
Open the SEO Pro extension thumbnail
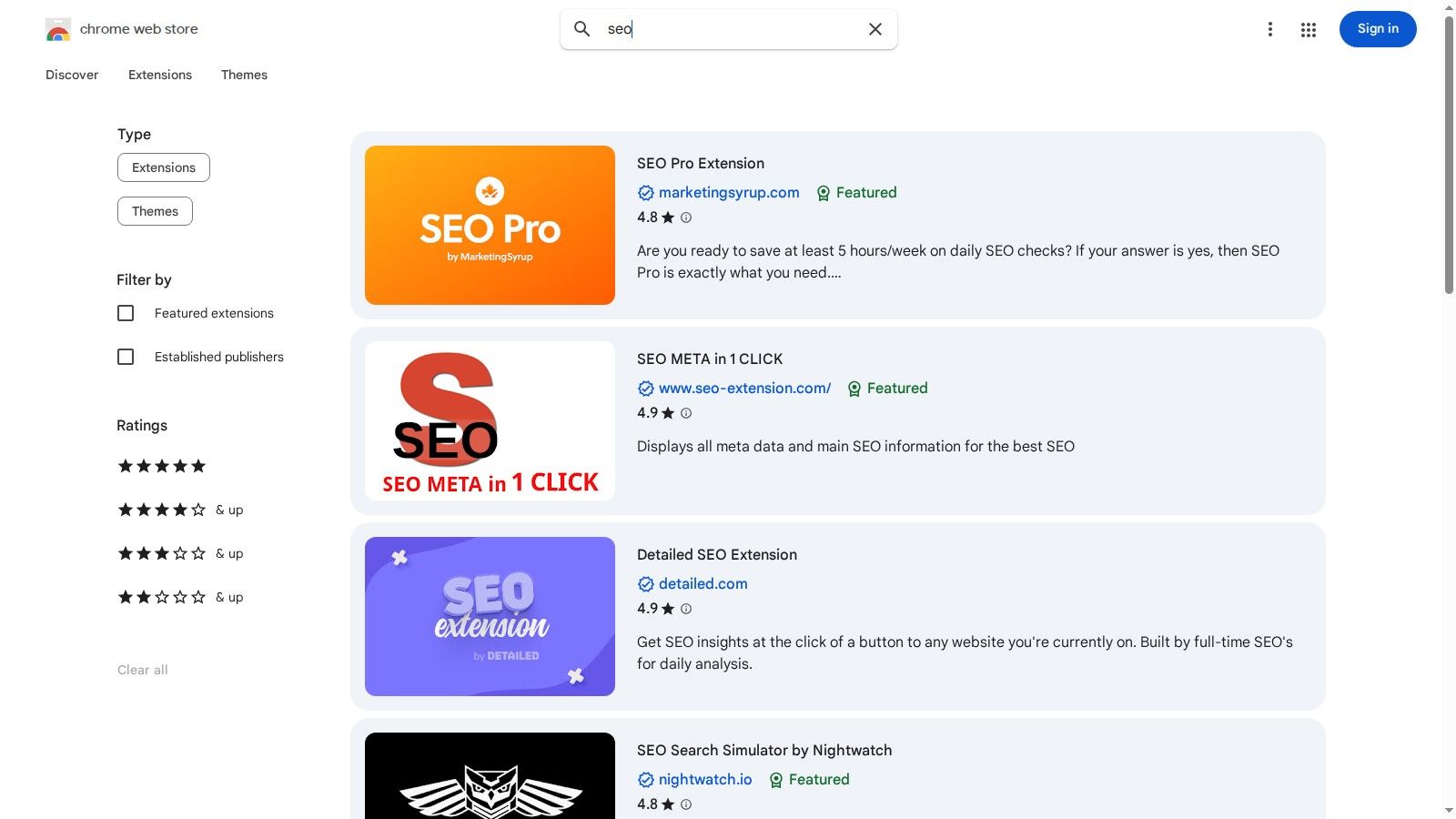[x=490, y=224]
